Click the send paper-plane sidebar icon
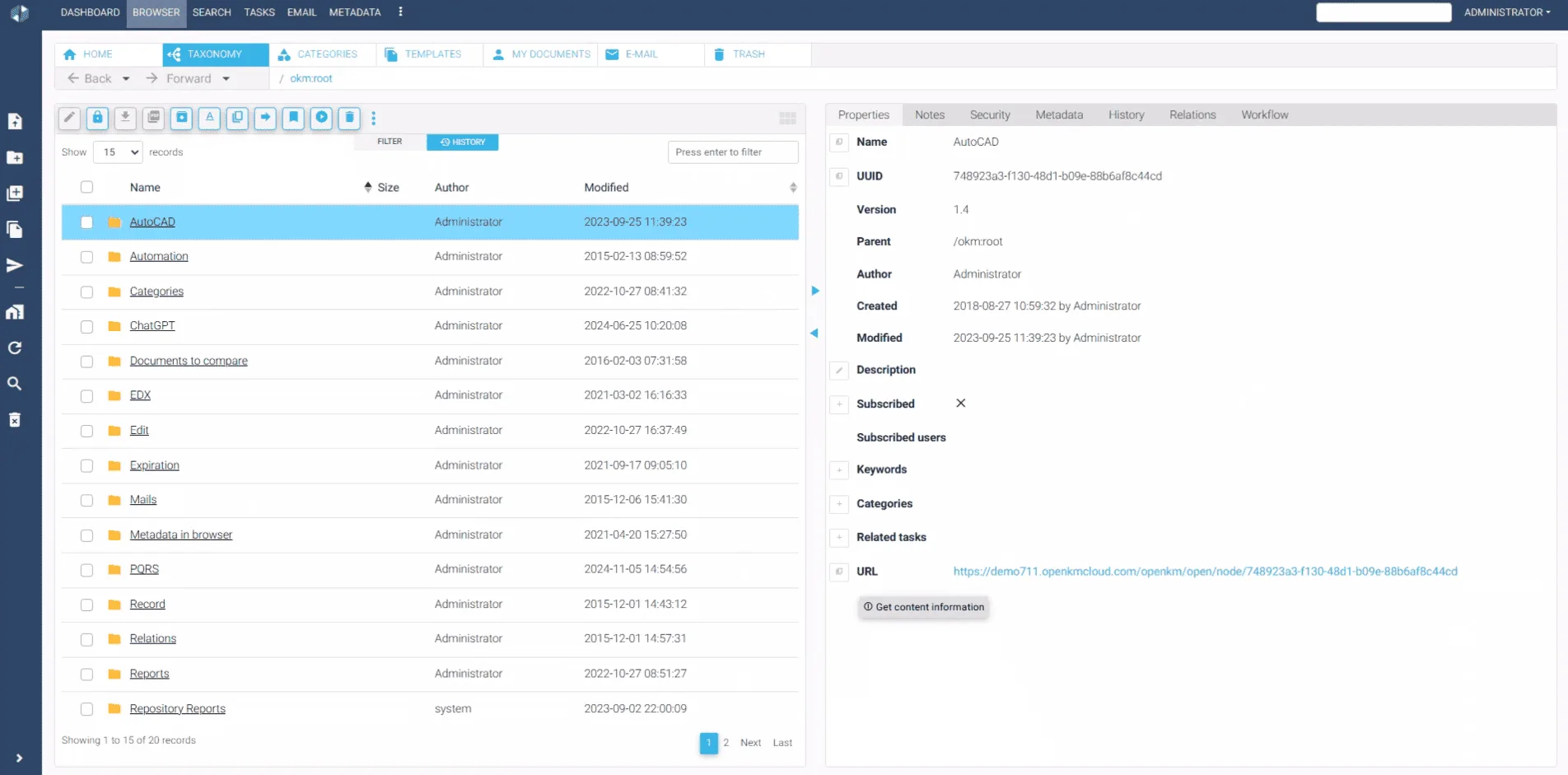This screenshot has width=1568, height=775. pos(15,265)
